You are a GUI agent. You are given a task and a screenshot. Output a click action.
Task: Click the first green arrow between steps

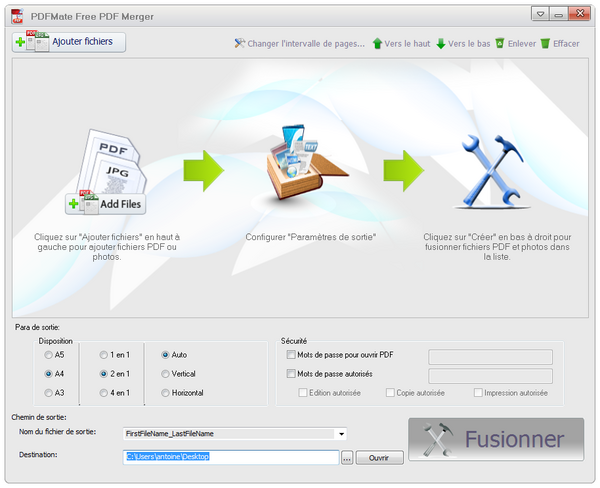[x=204, y=171]
